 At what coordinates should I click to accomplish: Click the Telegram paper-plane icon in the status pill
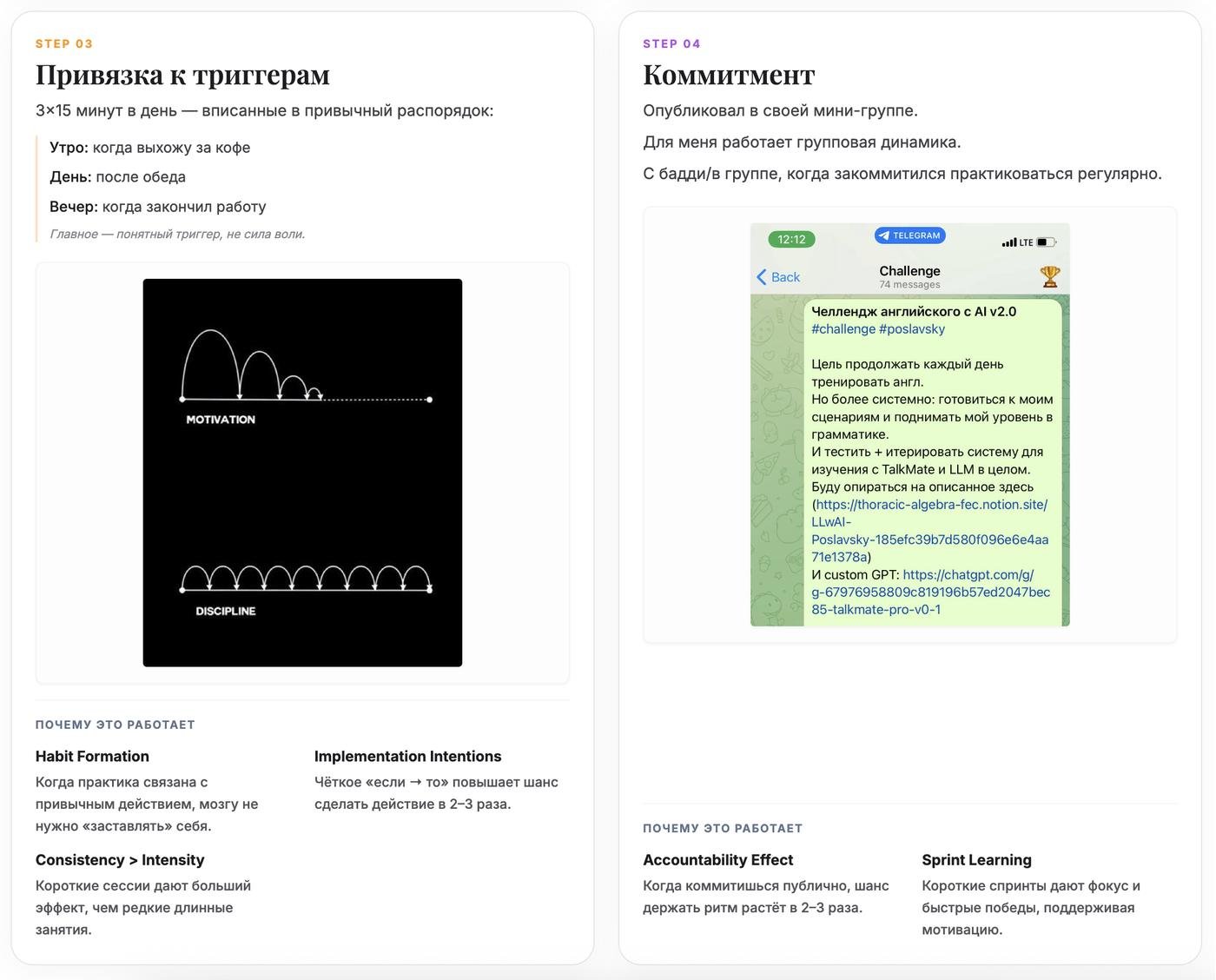883,235
